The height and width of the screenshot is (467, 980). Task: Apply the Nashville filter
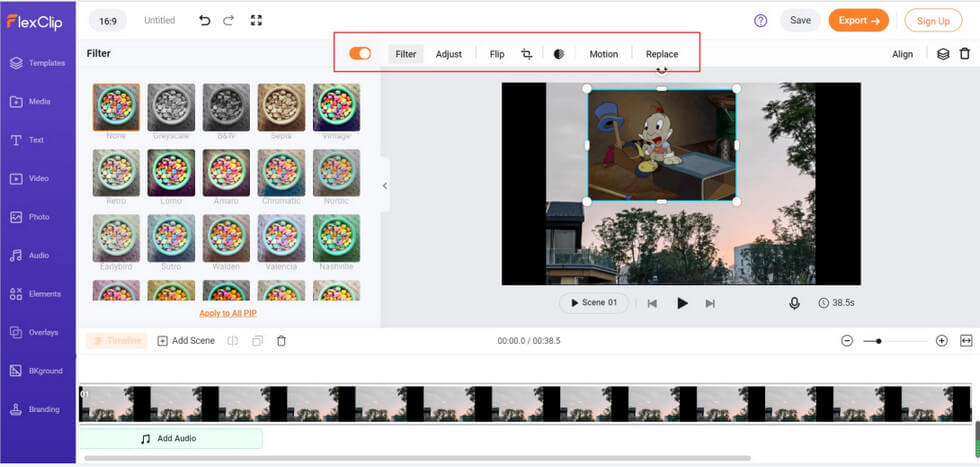(x=336, y=238)
